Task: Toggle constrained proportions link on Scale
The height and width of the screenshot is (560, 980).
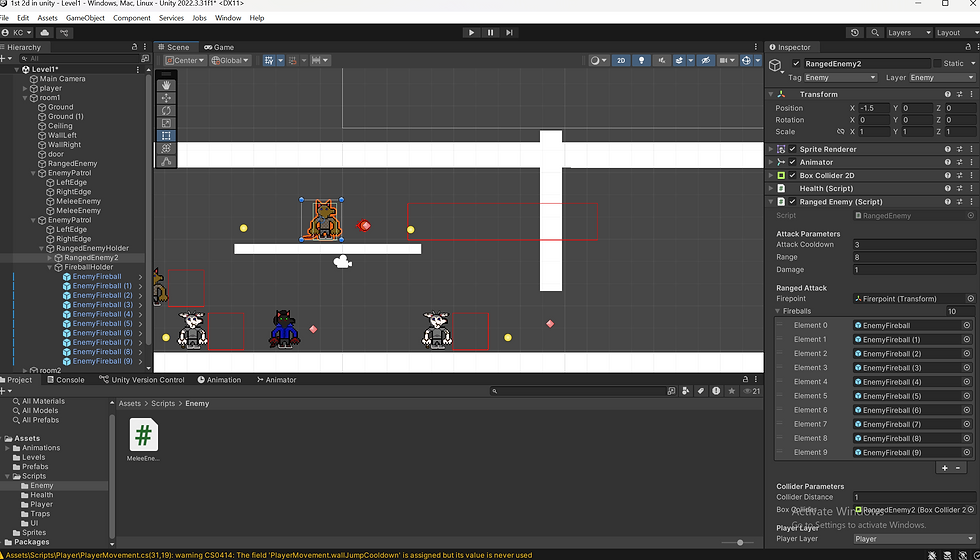Action: click(841, 132)
